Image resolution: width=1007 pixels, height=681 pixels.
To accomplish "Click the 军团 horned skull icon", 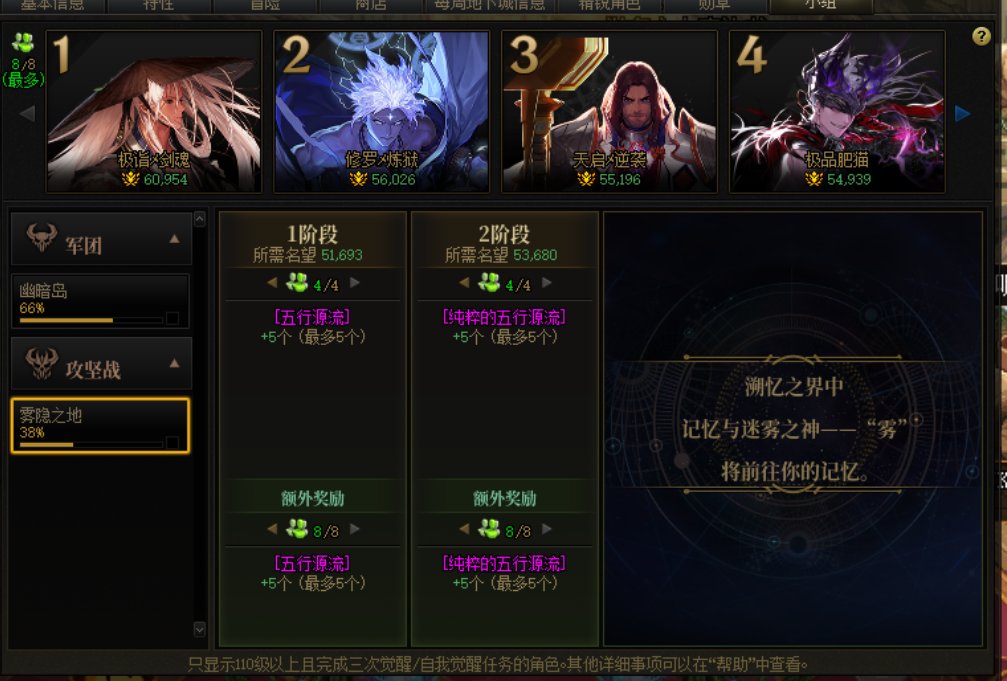I will [42, 238].
